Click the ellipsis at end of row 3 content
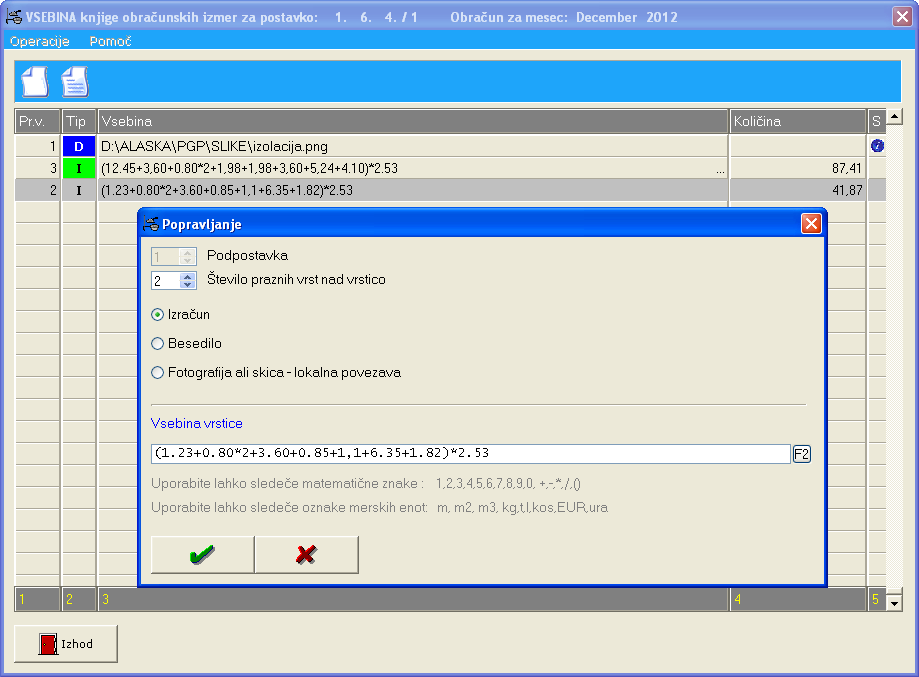This screenshot has width=919, height=677. (x=720, y=169)
